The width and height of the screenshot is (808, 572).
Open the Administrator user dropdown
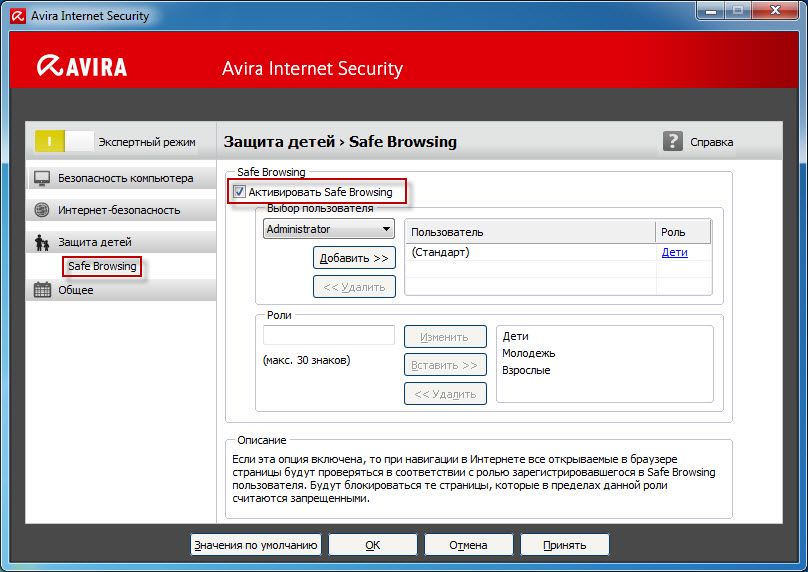(329, 229)
